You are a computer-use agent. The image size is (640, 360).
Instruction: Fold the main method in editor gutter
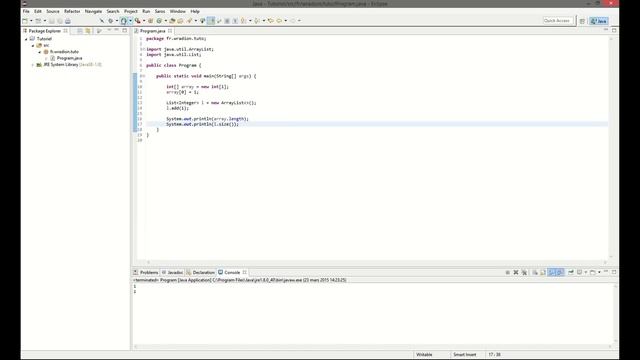point(144,76)
